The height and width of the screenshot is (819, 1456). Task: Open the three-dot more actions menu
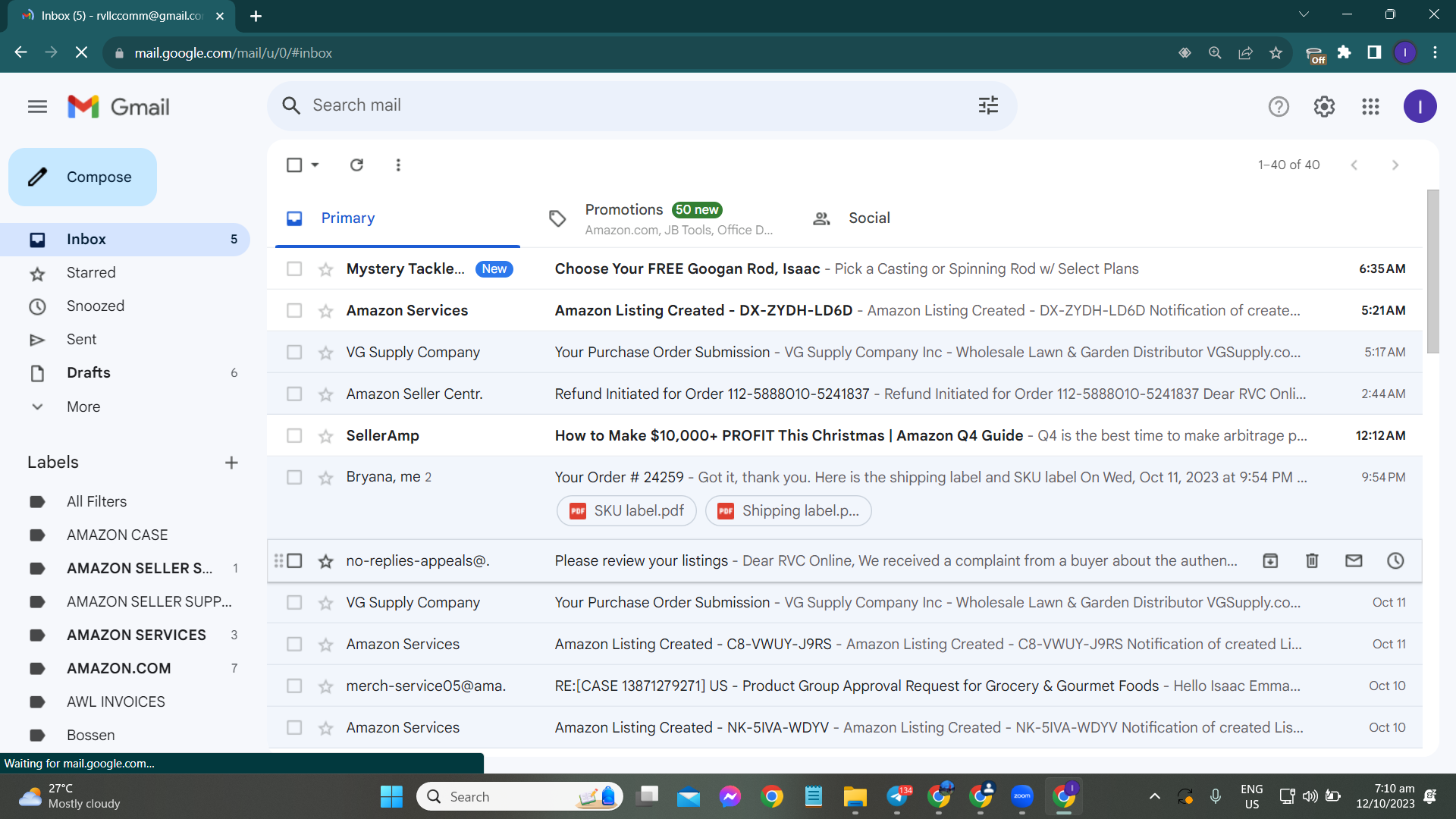click(398, 165)
